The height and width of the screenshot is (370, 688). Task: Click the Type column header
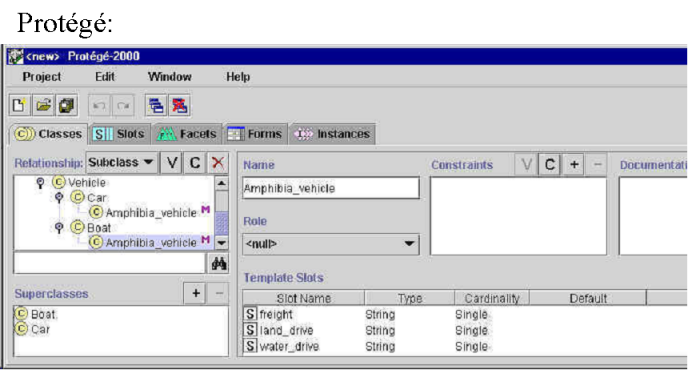click(x=410, y=298)
